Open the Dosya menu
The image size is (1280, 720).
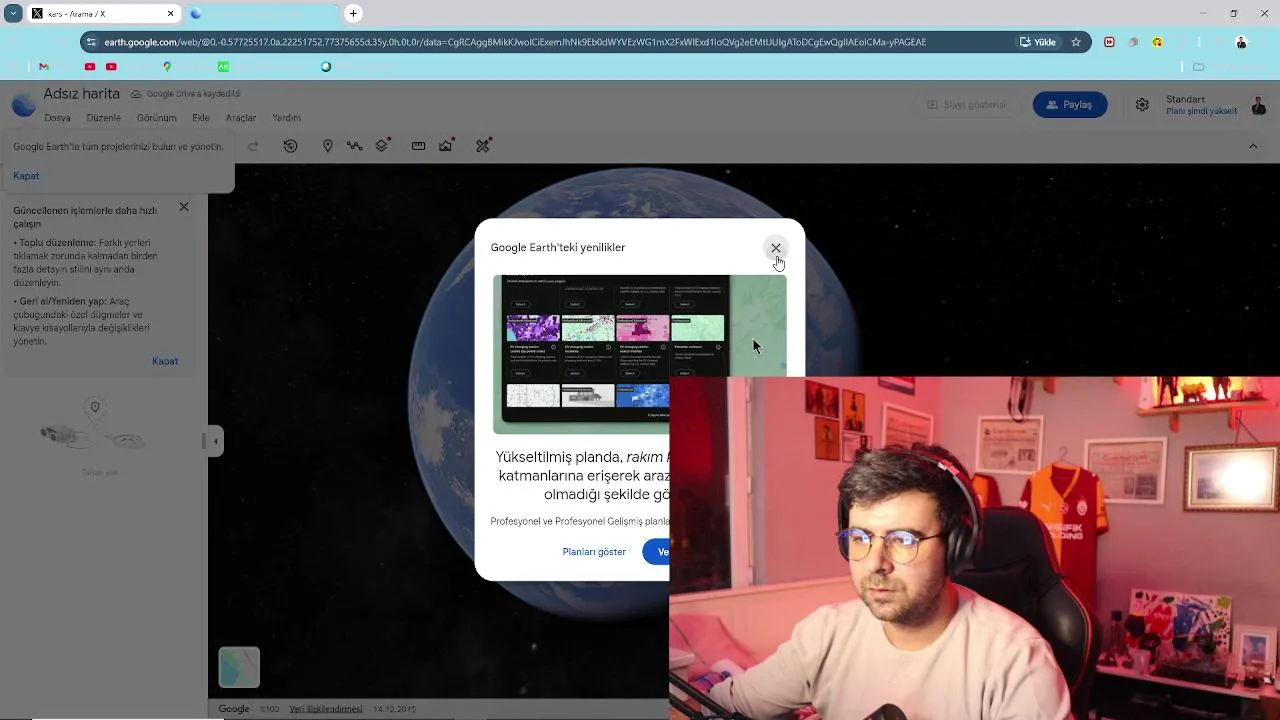pyautogui.click(x=57, y=118)
